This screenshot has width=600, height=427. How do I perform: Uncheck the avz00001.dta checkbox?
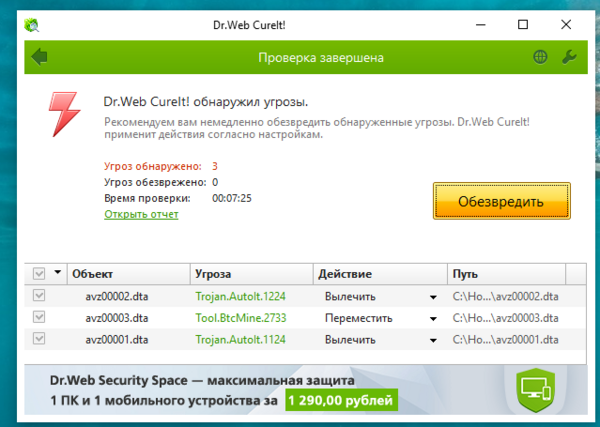pos(39,339)
